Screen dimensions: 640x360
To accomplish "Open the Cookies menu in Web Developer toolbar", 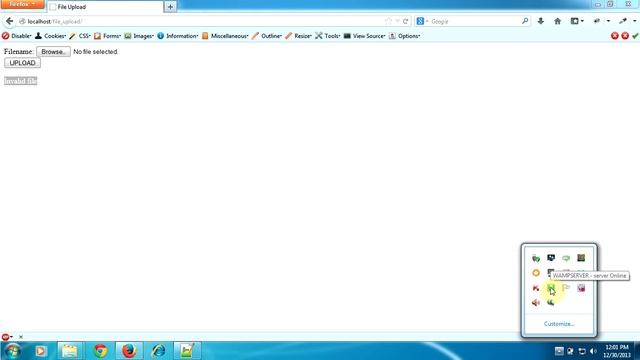I will click(51, 36).
